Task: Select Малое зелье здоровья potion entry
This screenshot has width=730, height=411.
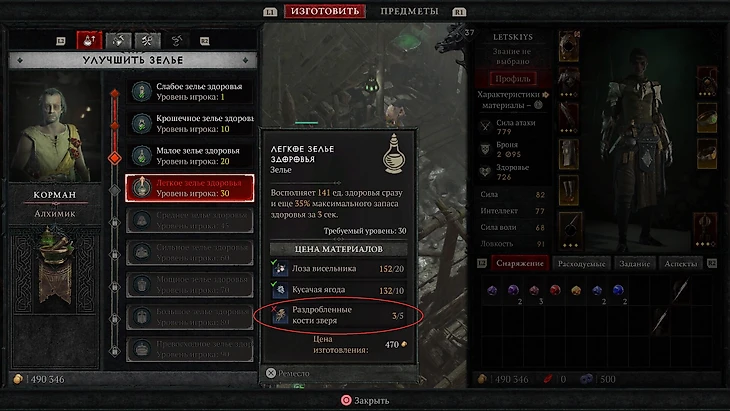Action: click(190, 156)
